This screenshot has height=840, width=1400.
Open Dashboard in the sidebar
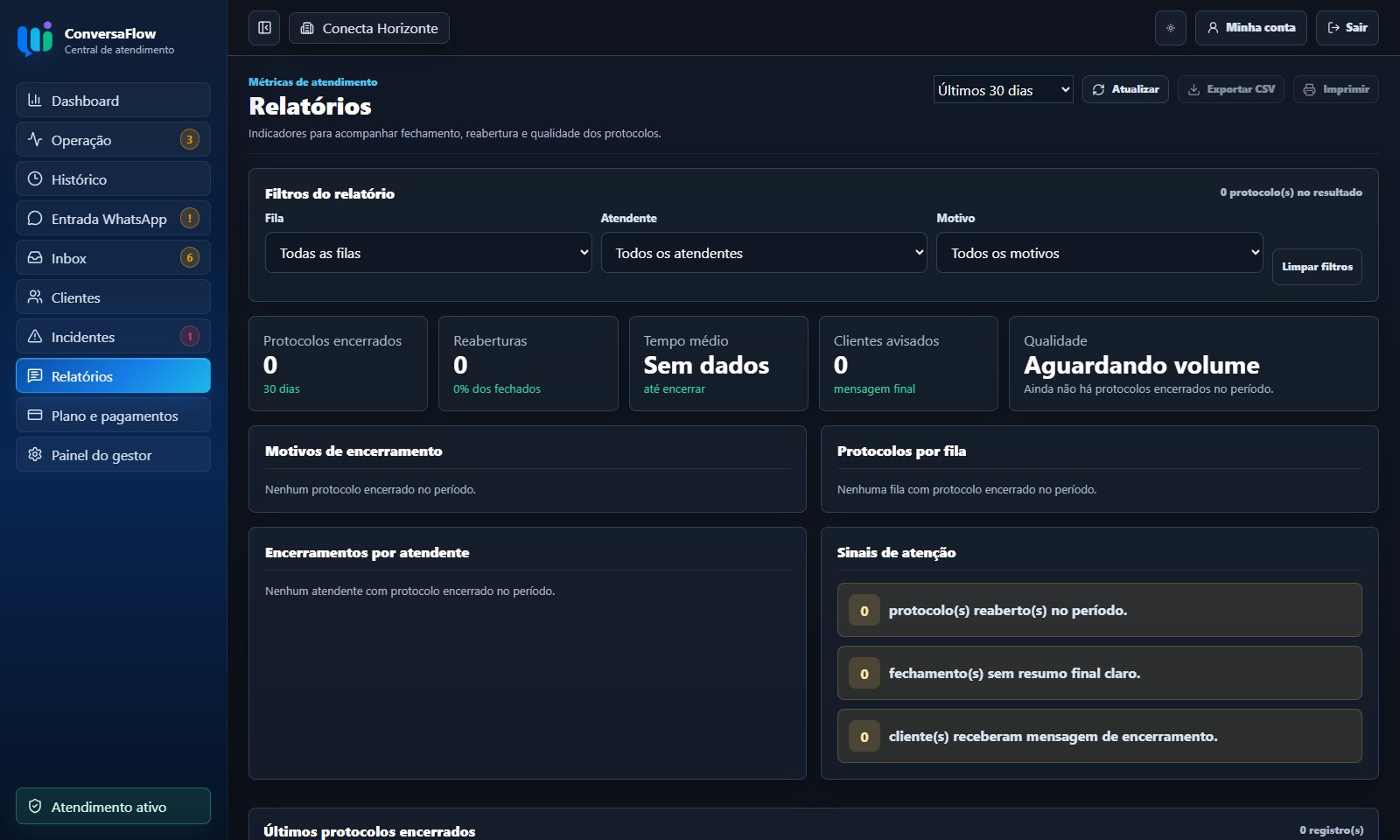[113, 100]
